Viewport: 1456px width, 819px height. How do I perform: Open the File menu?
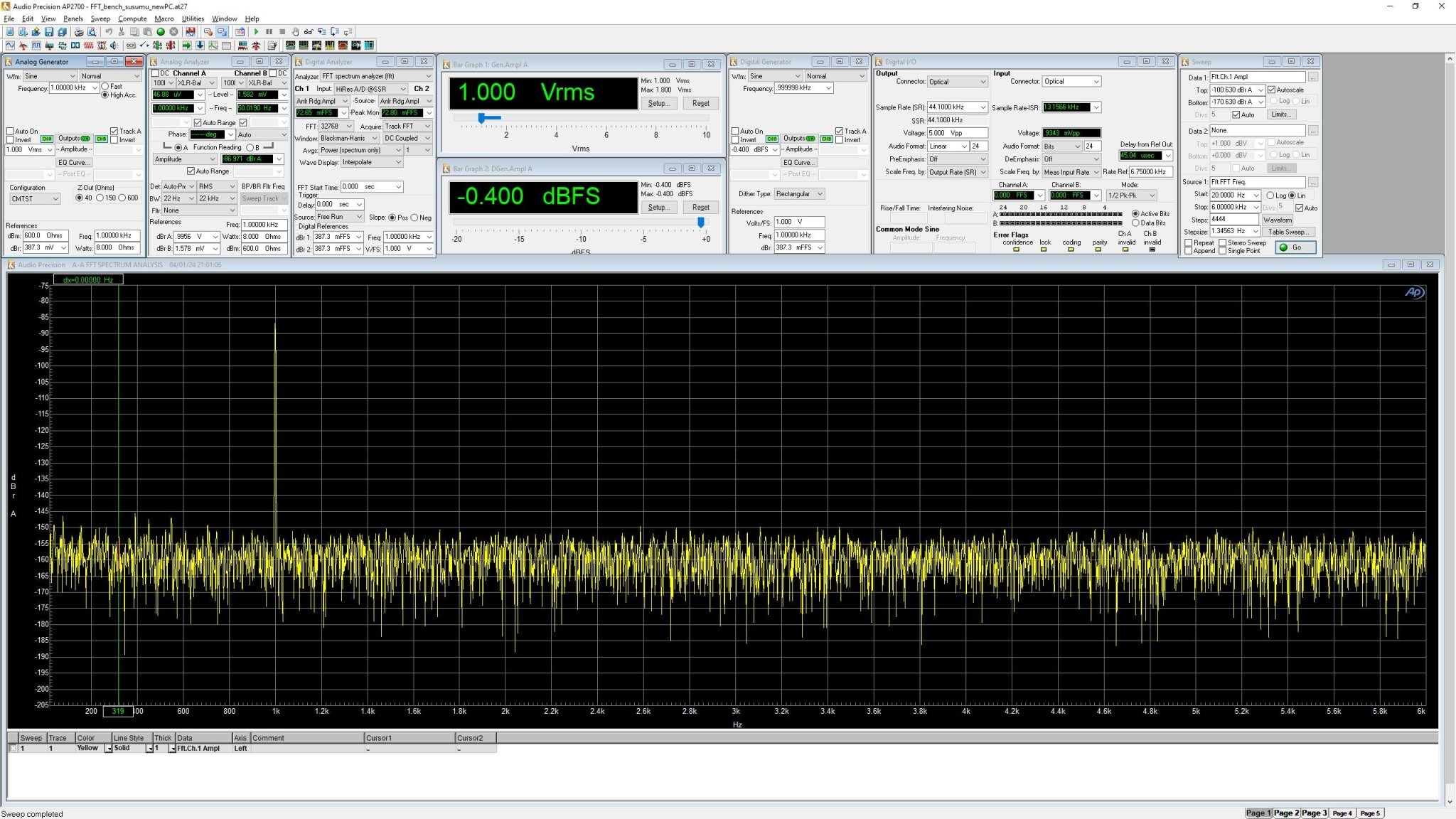click(x=9, y=18)
